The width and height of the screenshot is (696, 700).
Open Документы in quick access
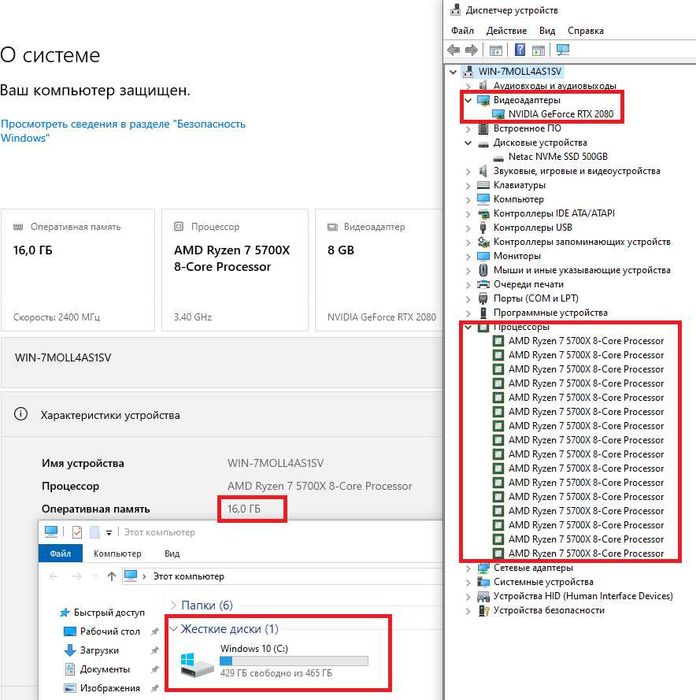click(x=105, y=669)
